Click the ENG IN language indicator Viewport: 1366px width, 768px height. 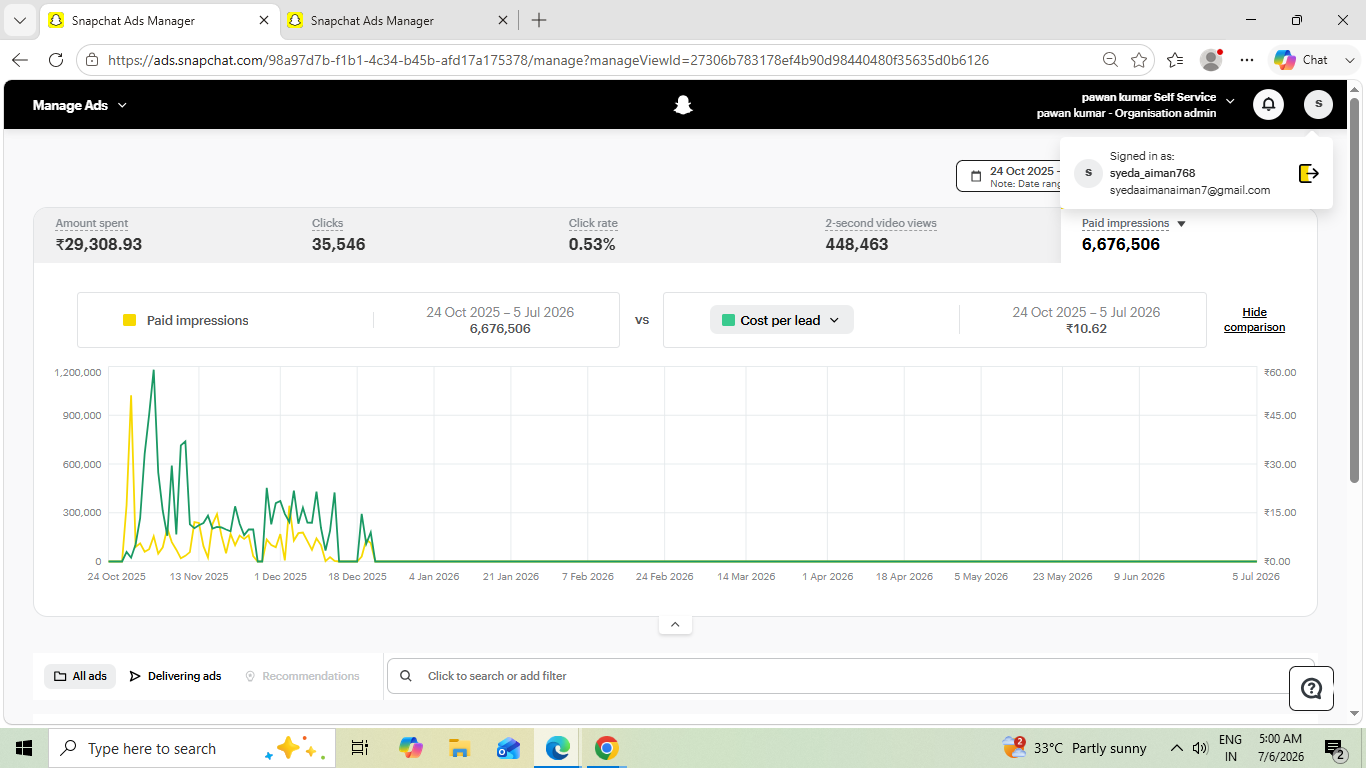pyautogui.click(x=1230, y=748)
